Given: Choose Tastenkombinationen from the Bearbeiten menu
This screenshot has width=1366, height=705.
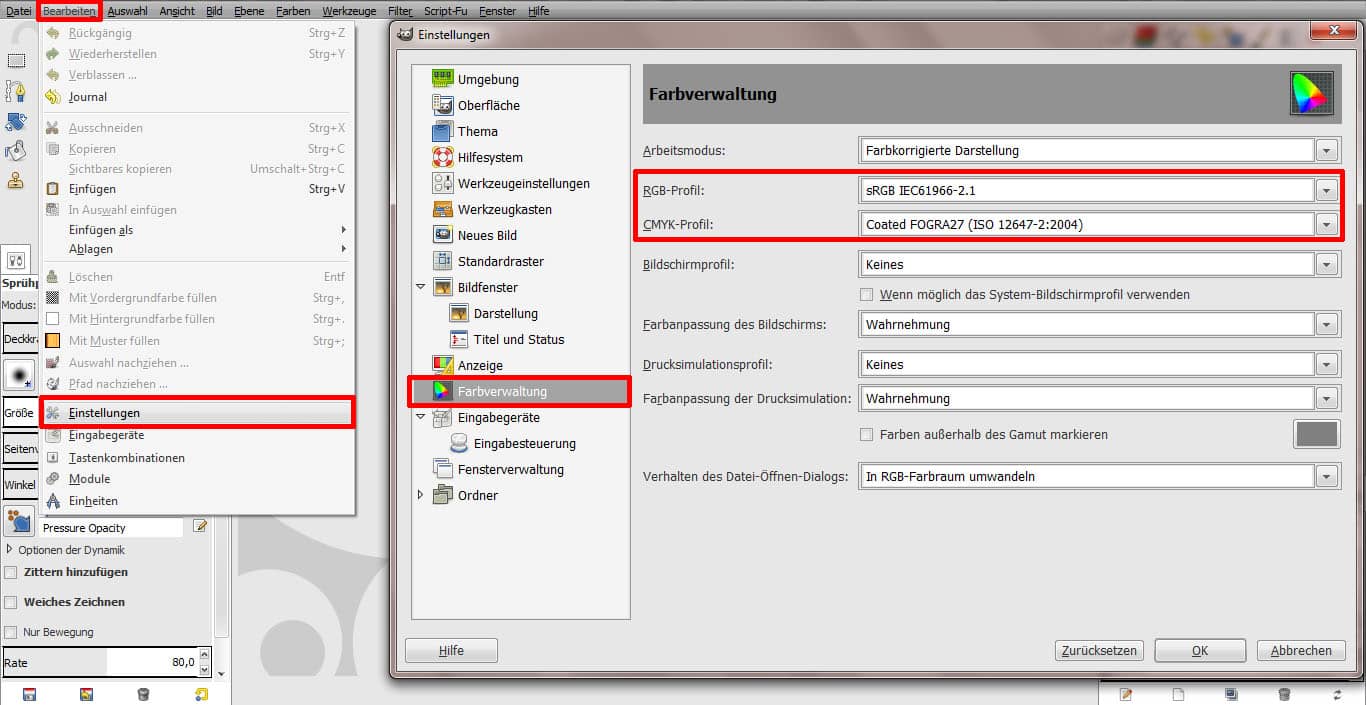Looking at the screenshot, I should (x=126, y=458).
